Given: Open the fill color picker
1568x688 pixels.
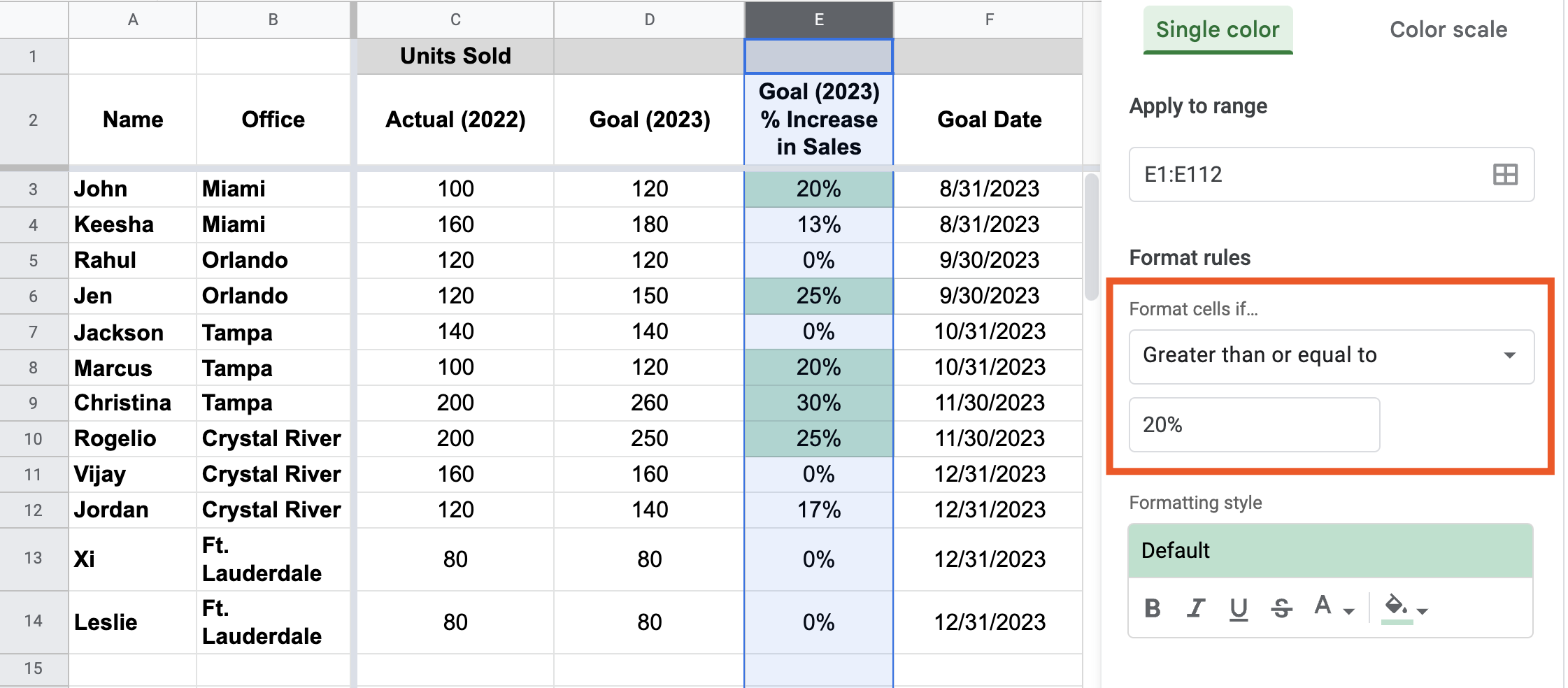Looking at the screenshot, I should [x=1404, y=608].
